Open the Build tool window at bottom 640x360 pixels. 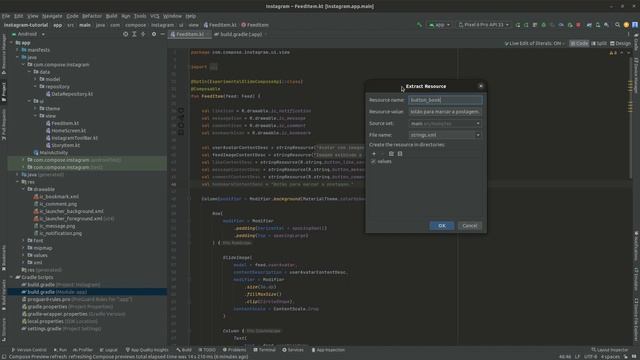tap(184, 350)
